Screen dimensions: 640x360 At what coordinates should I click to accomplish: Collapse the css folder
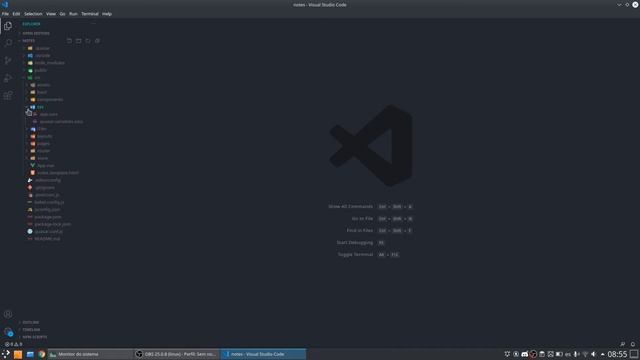[x=40, y=107]
